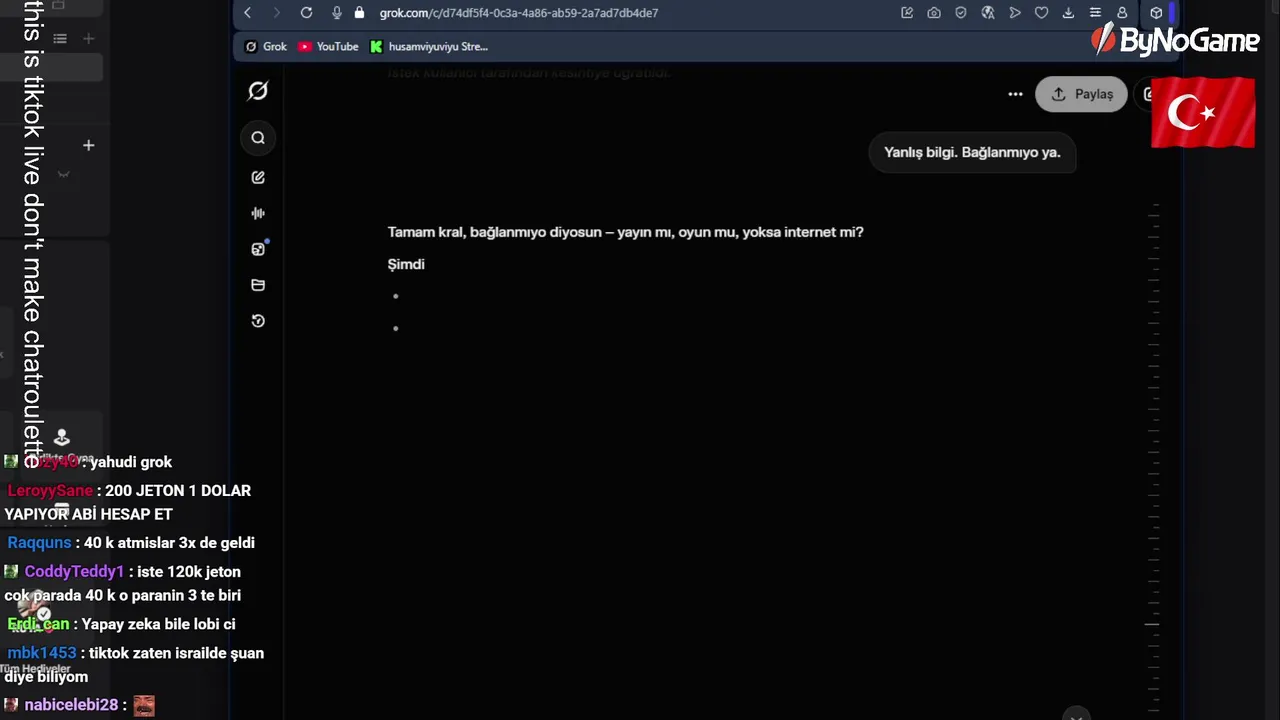Open chat history clock icon
1280x720 pixels.
tap(258, 321)
